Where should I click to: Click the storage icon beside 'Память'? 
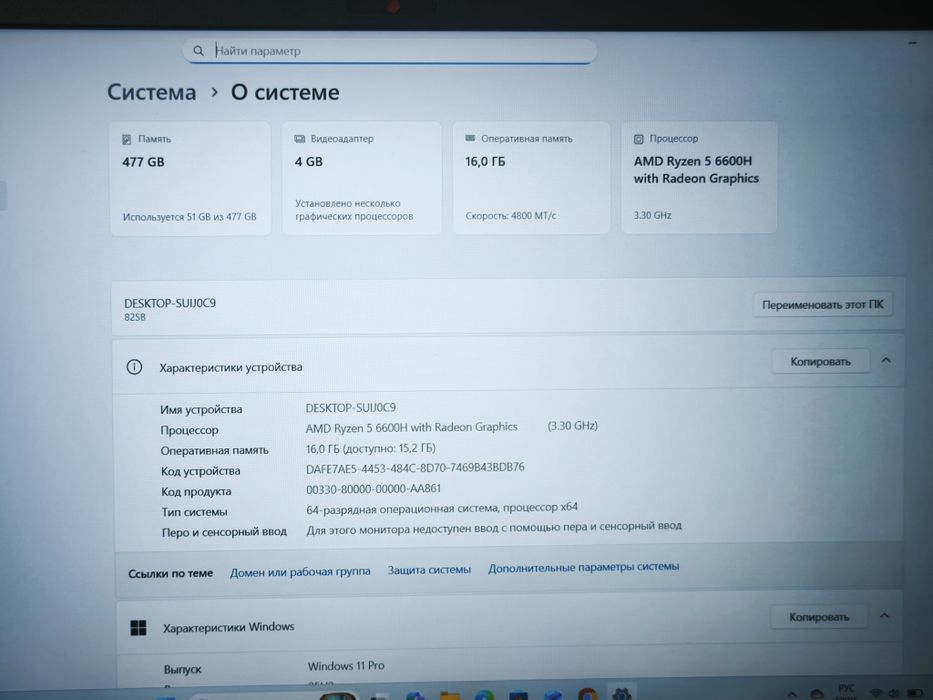(x=127, y=139)
